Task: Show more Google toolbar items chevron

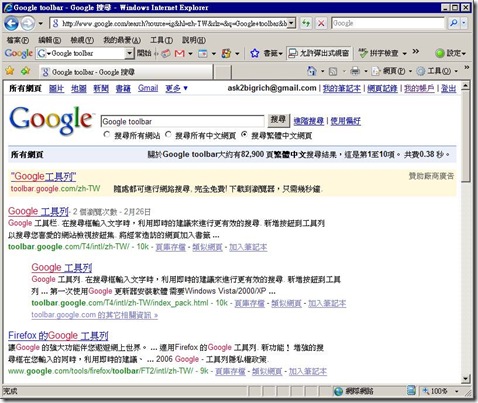Action: pos(415,51)
